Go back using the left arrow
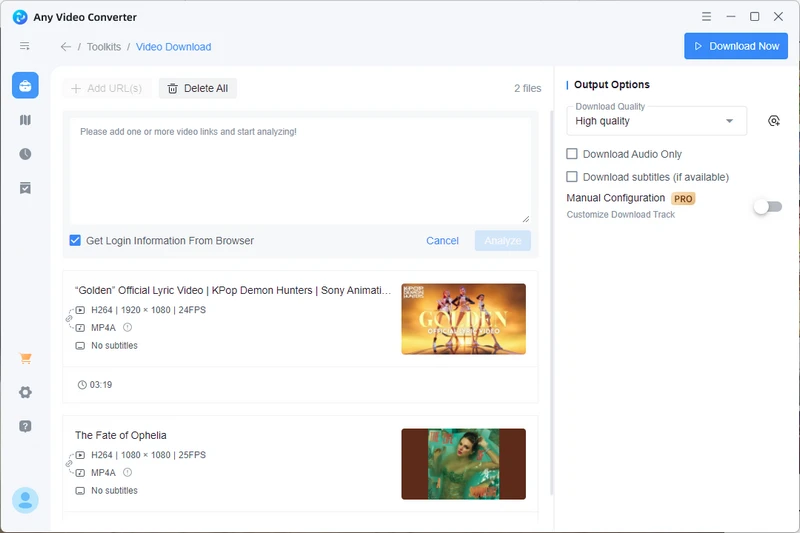The height and width of the screenshot is (533, 800). (x=65, y=47)
